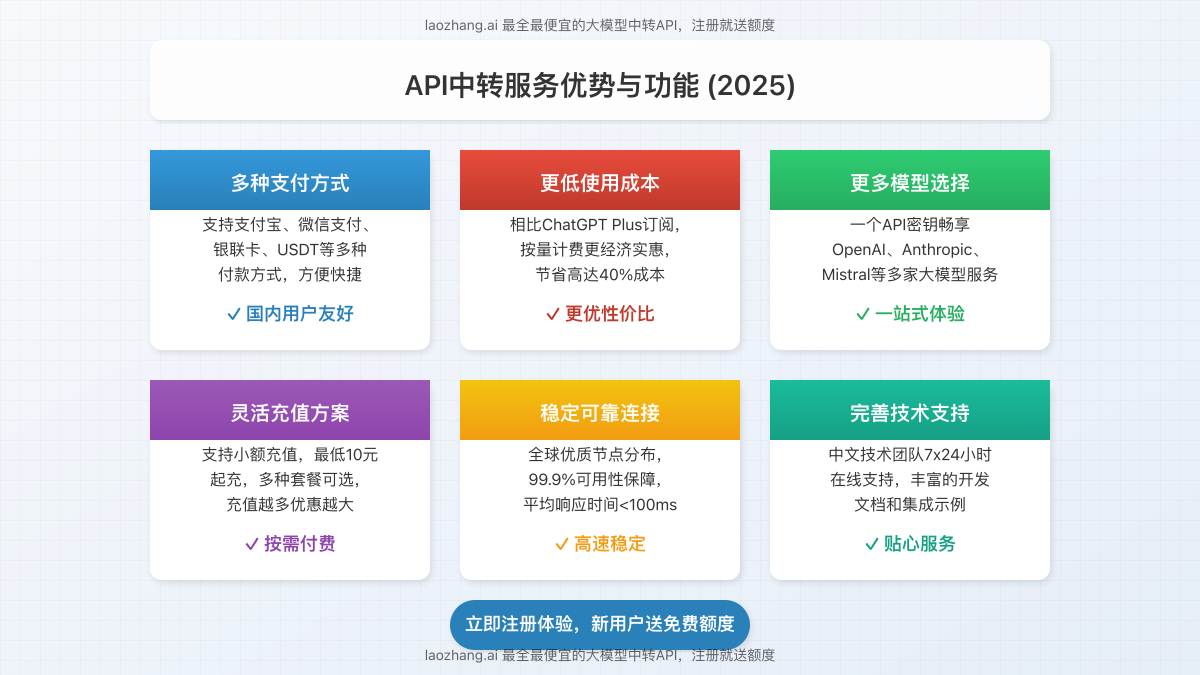Open the 稳定可靠连接 card header
The width and height of the screenshot is (1200, 675).
[600, 410]
